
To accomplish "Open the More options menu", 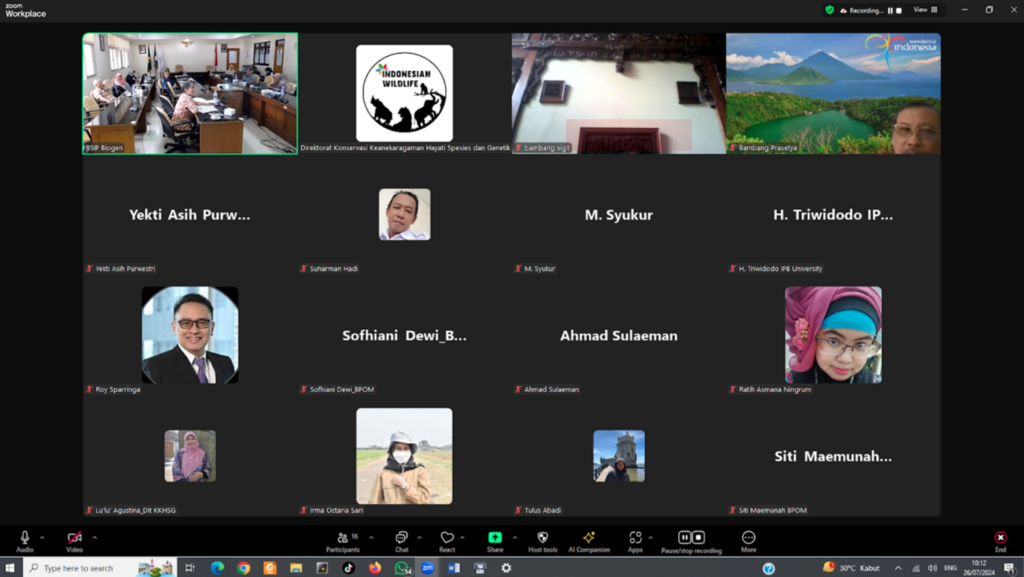I will pos(748,540).
